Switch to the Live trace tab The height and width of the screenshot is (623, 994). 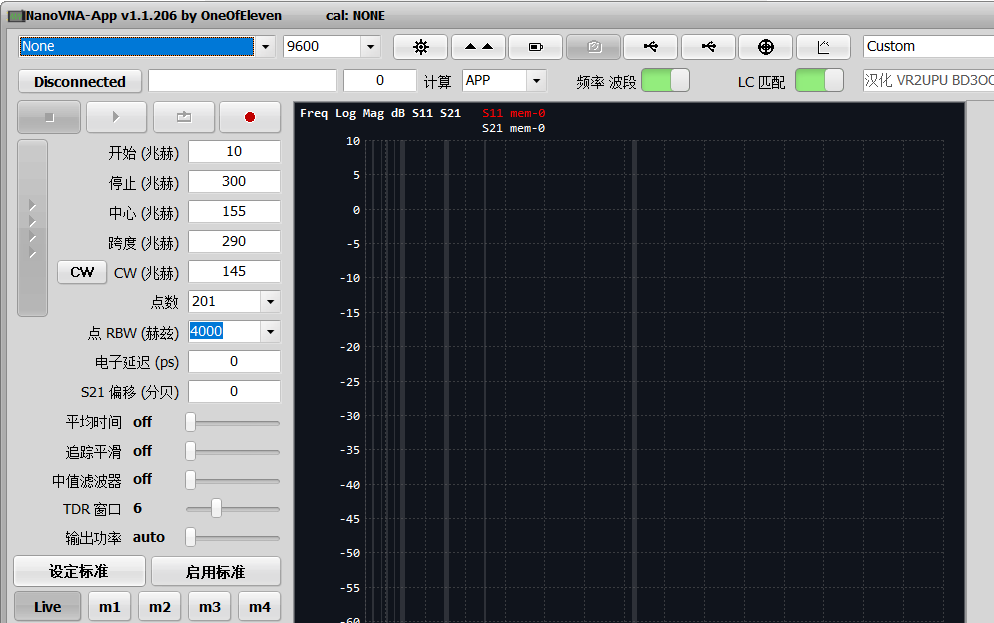pos(47,607)
